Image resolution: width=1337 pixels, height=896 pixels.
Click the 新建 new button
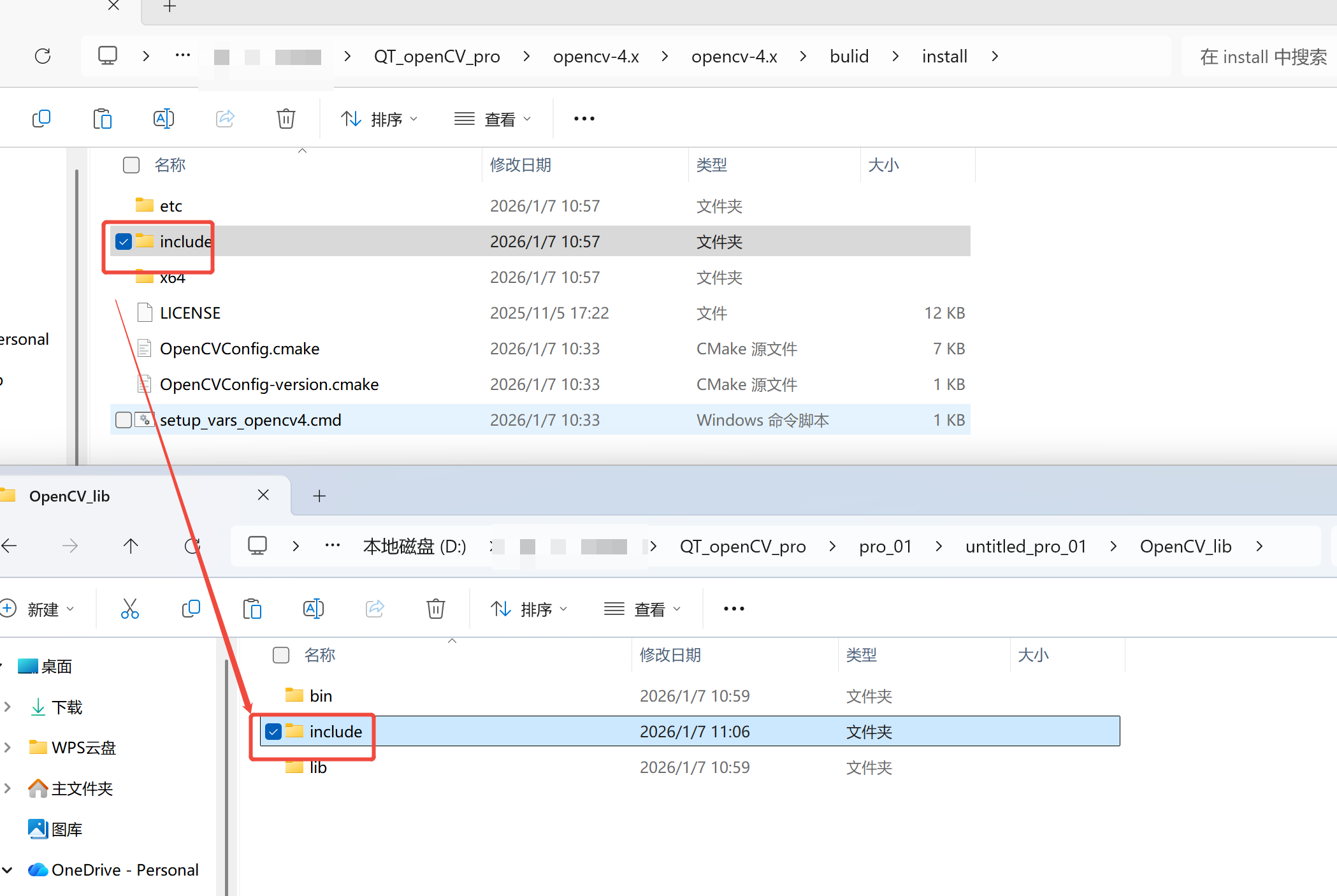point(40,609)
